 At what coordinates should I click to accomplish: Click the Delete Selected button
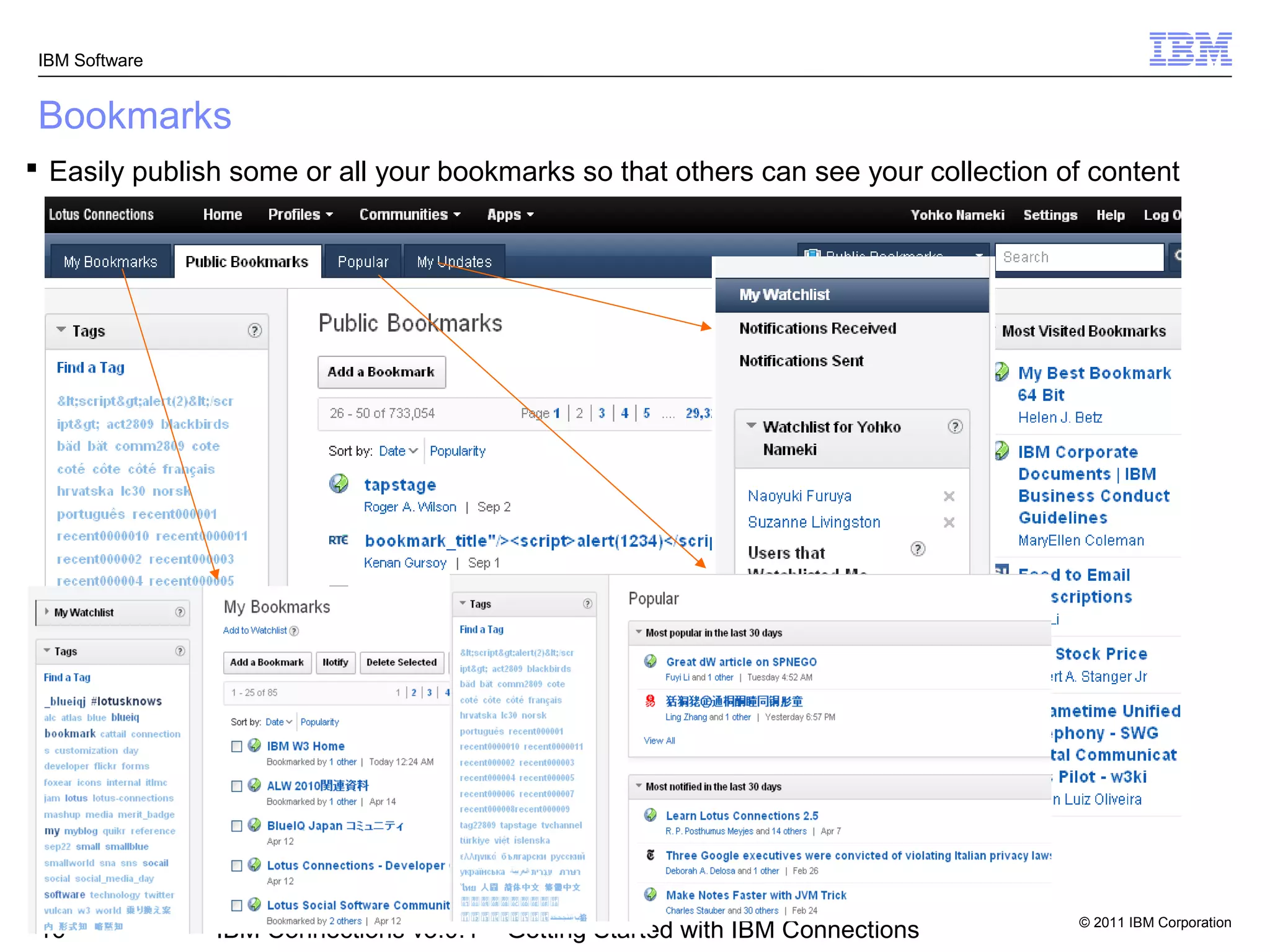[401, 662]
